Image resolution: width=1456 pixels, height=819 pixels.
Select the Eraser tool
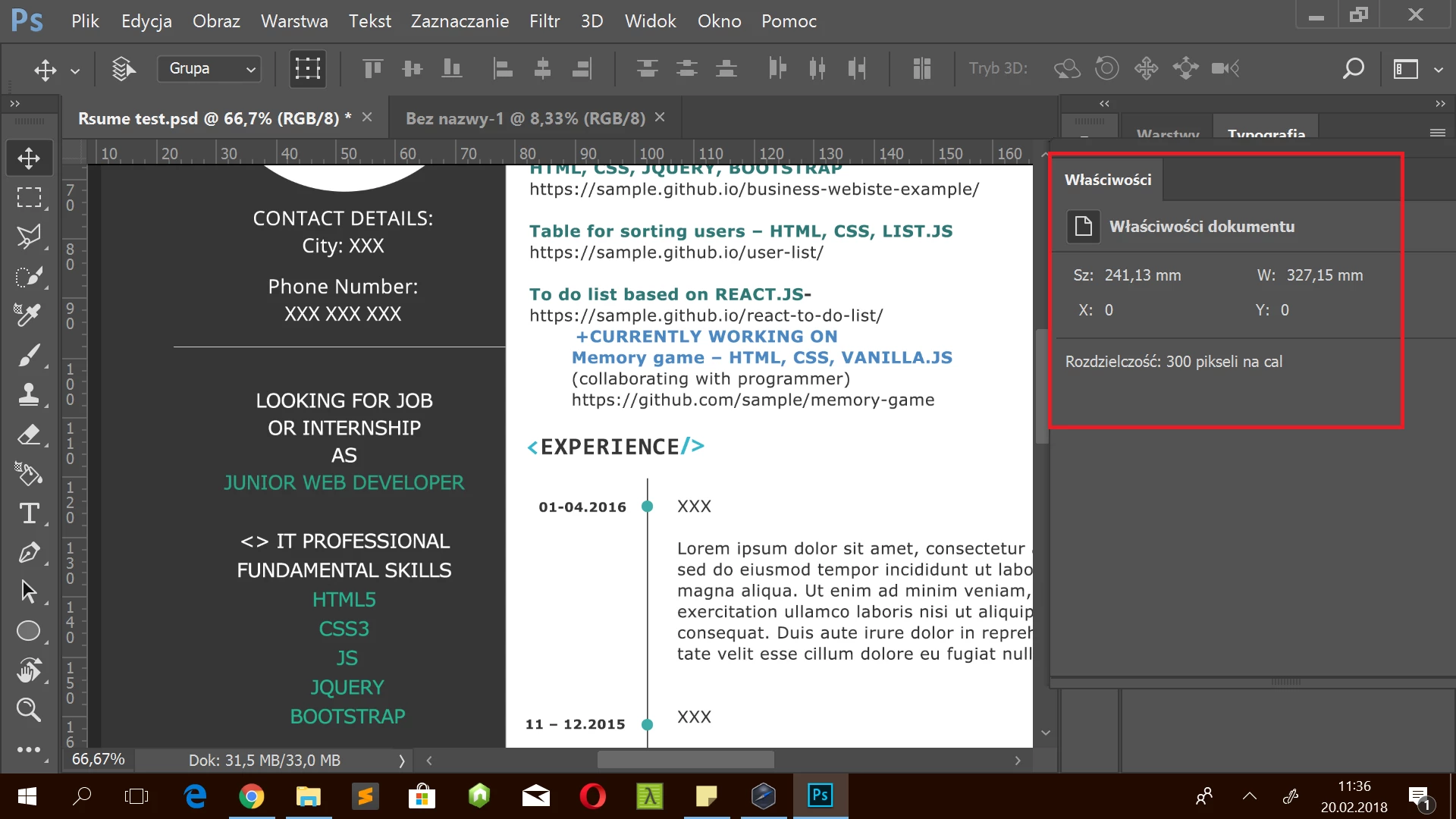(x=29, y=435)
